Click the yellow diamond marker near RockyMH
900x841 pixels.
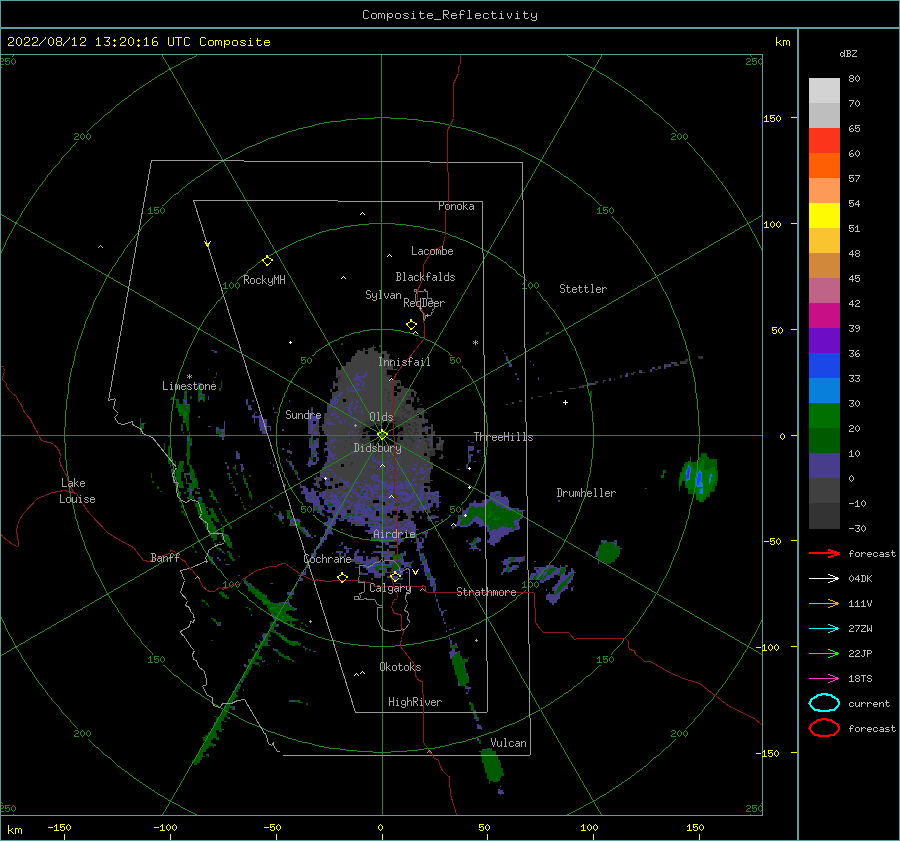[267, 261]
